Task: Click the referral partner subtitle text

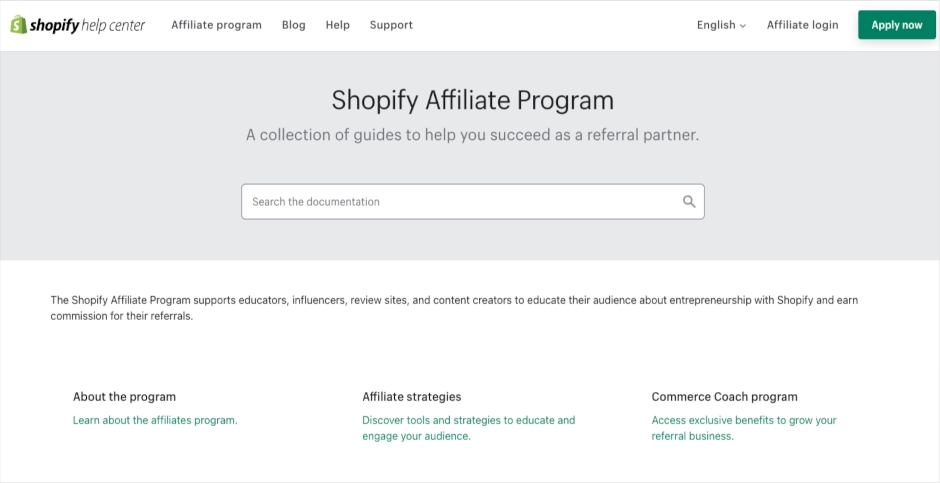Action: click(472, 135)
